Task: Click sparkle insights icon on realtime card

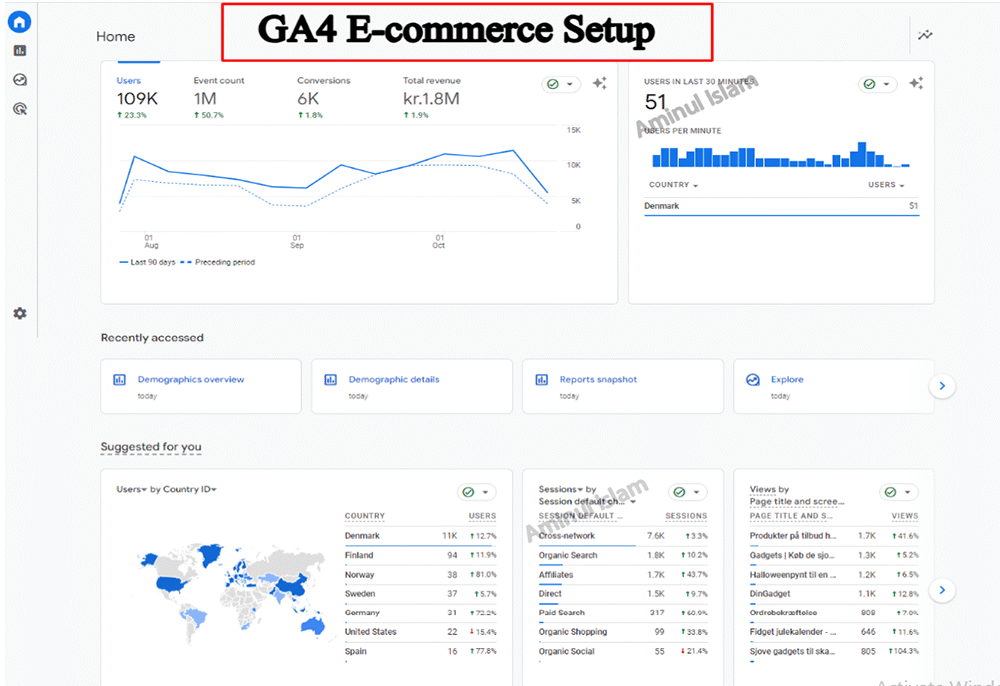Action: tap(916, 84)
